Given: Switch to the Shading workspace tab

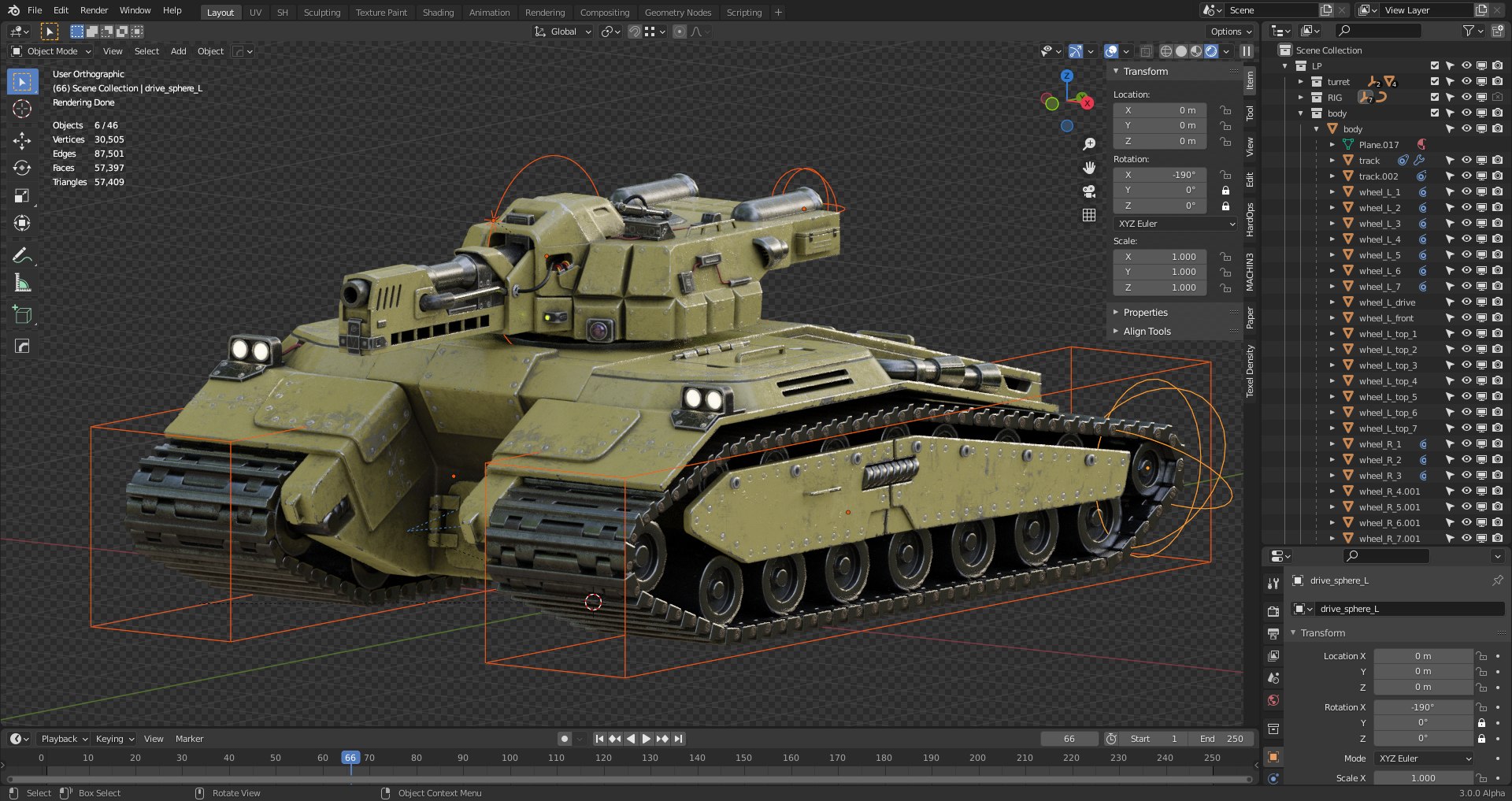Looking at the screenshot, I should click(x=438, y=13).
